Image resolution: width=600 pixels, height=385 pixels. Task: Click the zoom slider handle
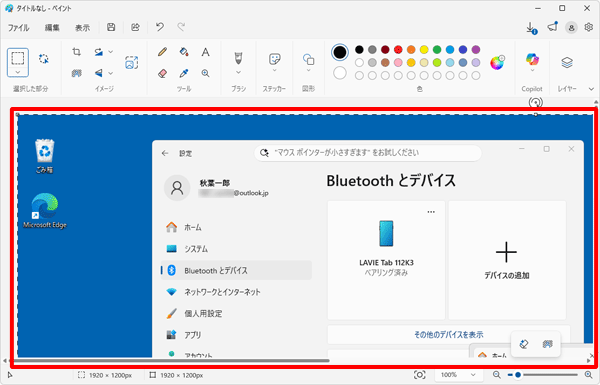[x=518, y=375]
